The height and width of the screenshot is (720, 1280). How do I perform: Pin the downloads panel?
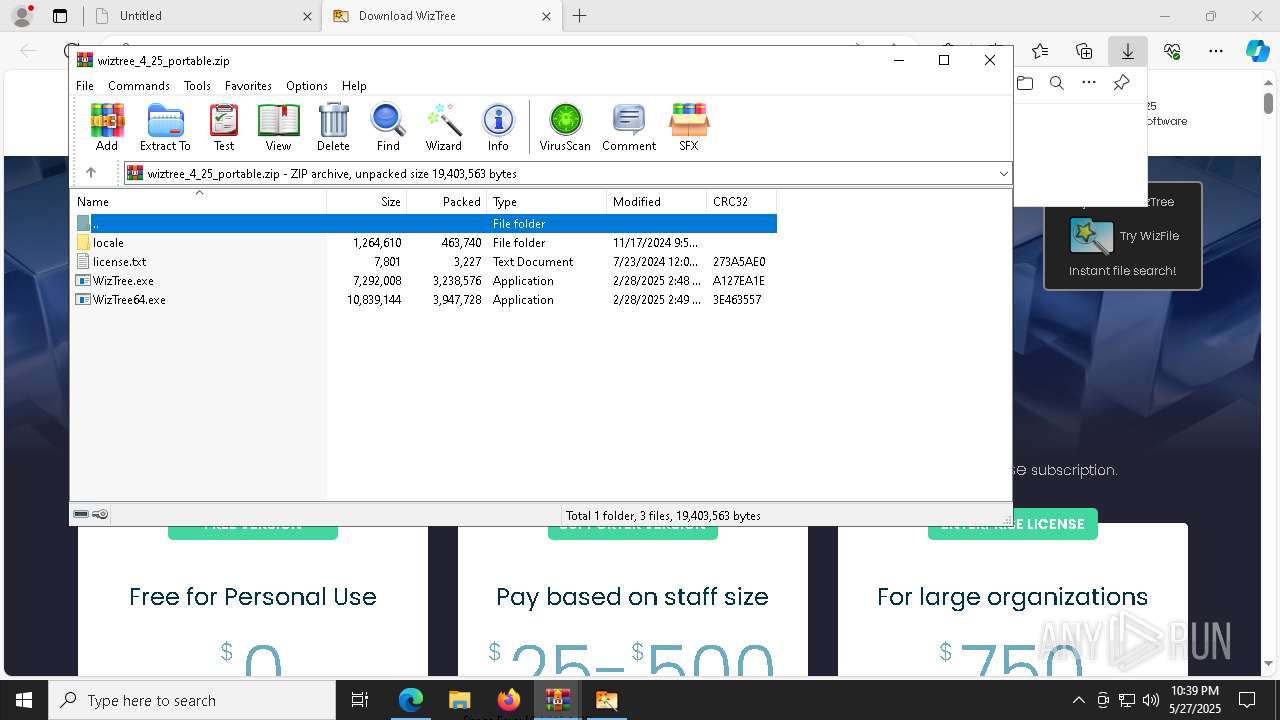coord(1121,83)
